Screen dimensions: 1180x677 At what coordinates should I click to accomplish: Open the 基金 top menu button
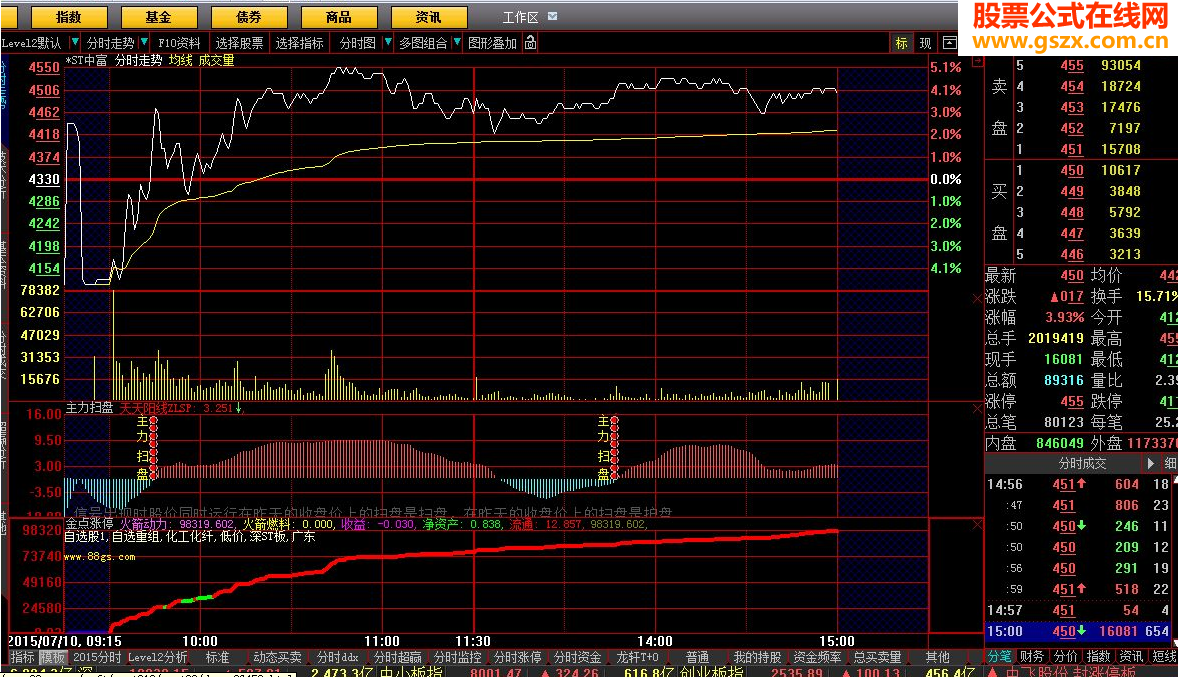pyautogui.click(x=159, y=17)
